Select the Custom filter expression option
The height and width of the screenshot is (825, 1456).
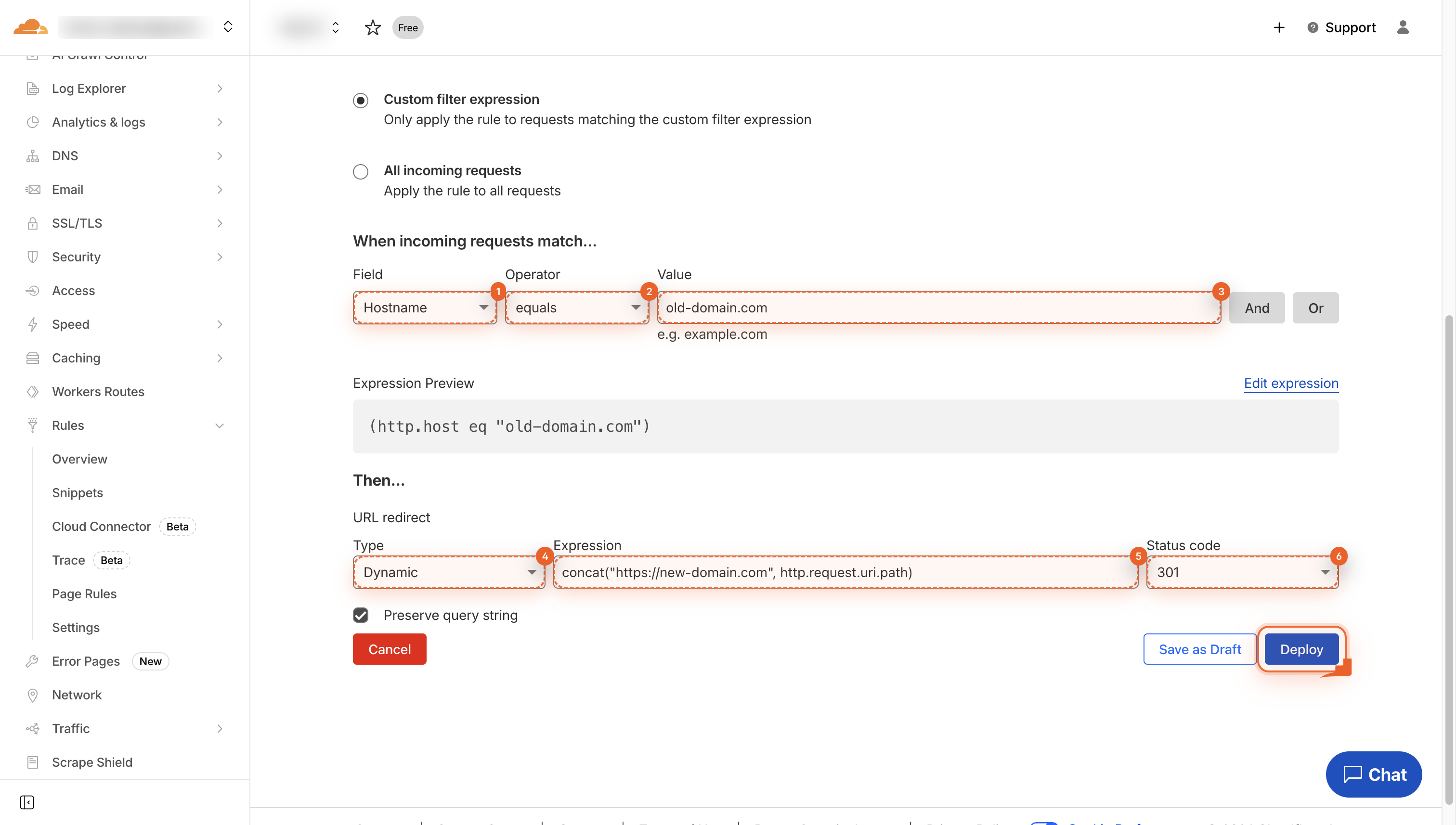[x=361, y=100]
